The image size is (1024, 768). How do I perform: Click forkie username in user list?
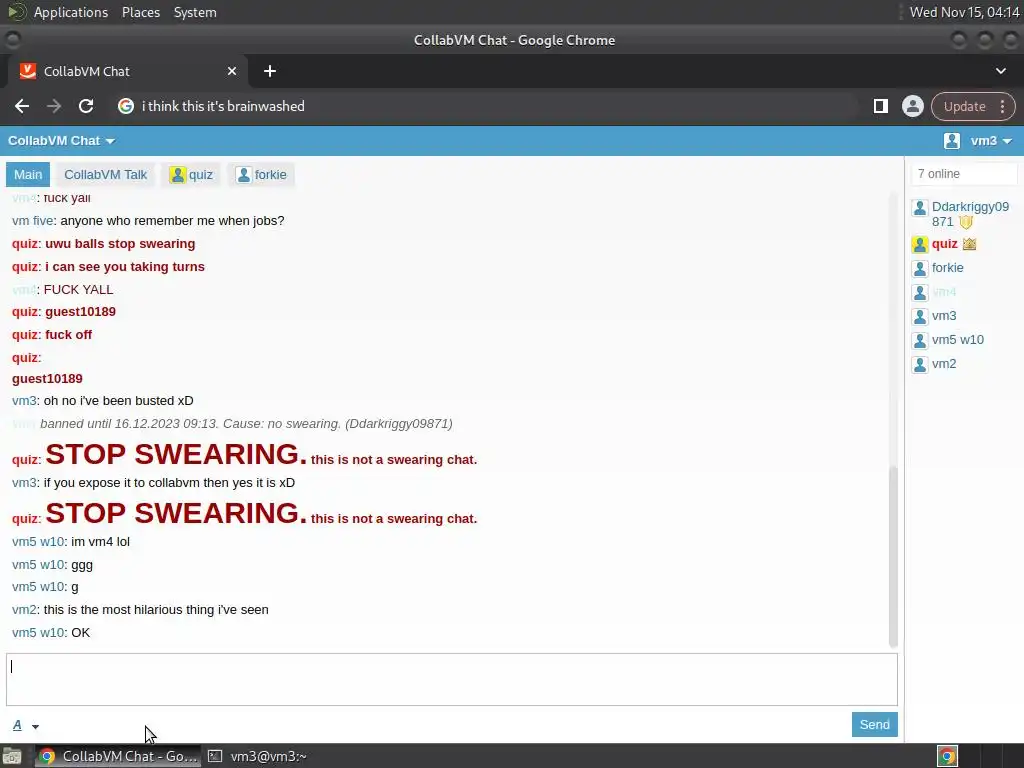coord(948,268)
